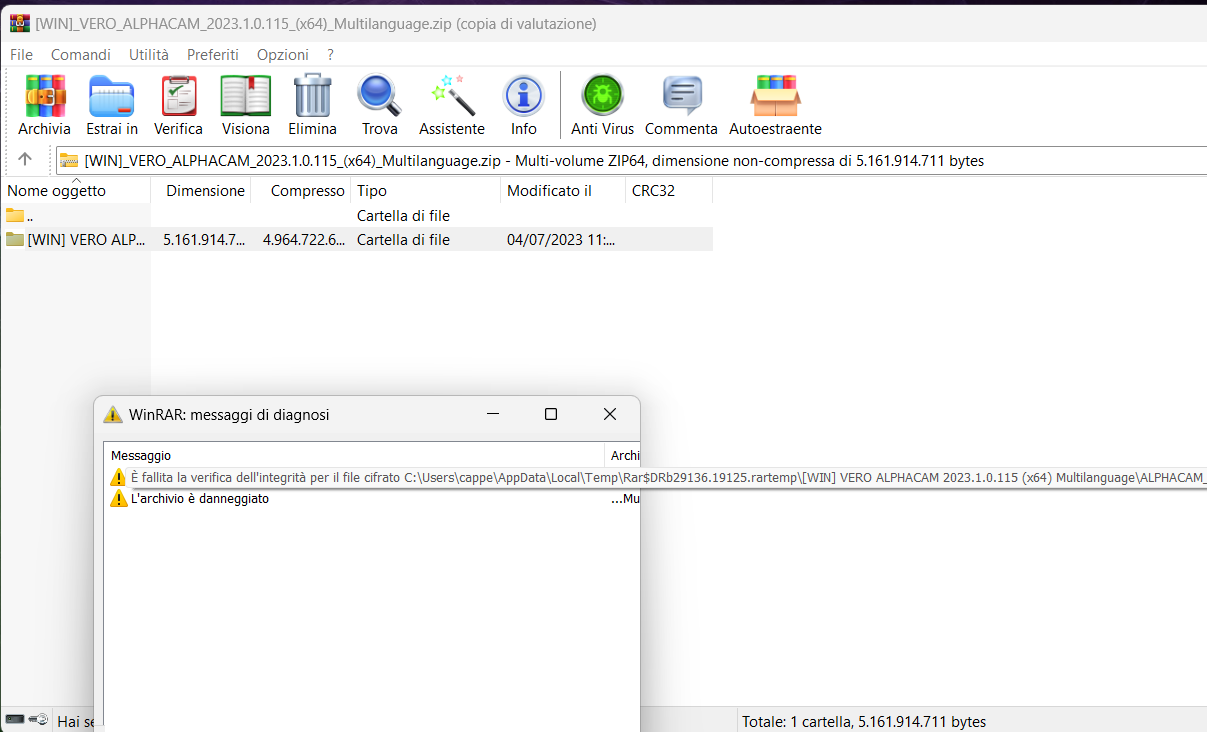Sort by Compresso column header
The image size is (1207, 732).
pyautogui.click(x=301, y=190)
